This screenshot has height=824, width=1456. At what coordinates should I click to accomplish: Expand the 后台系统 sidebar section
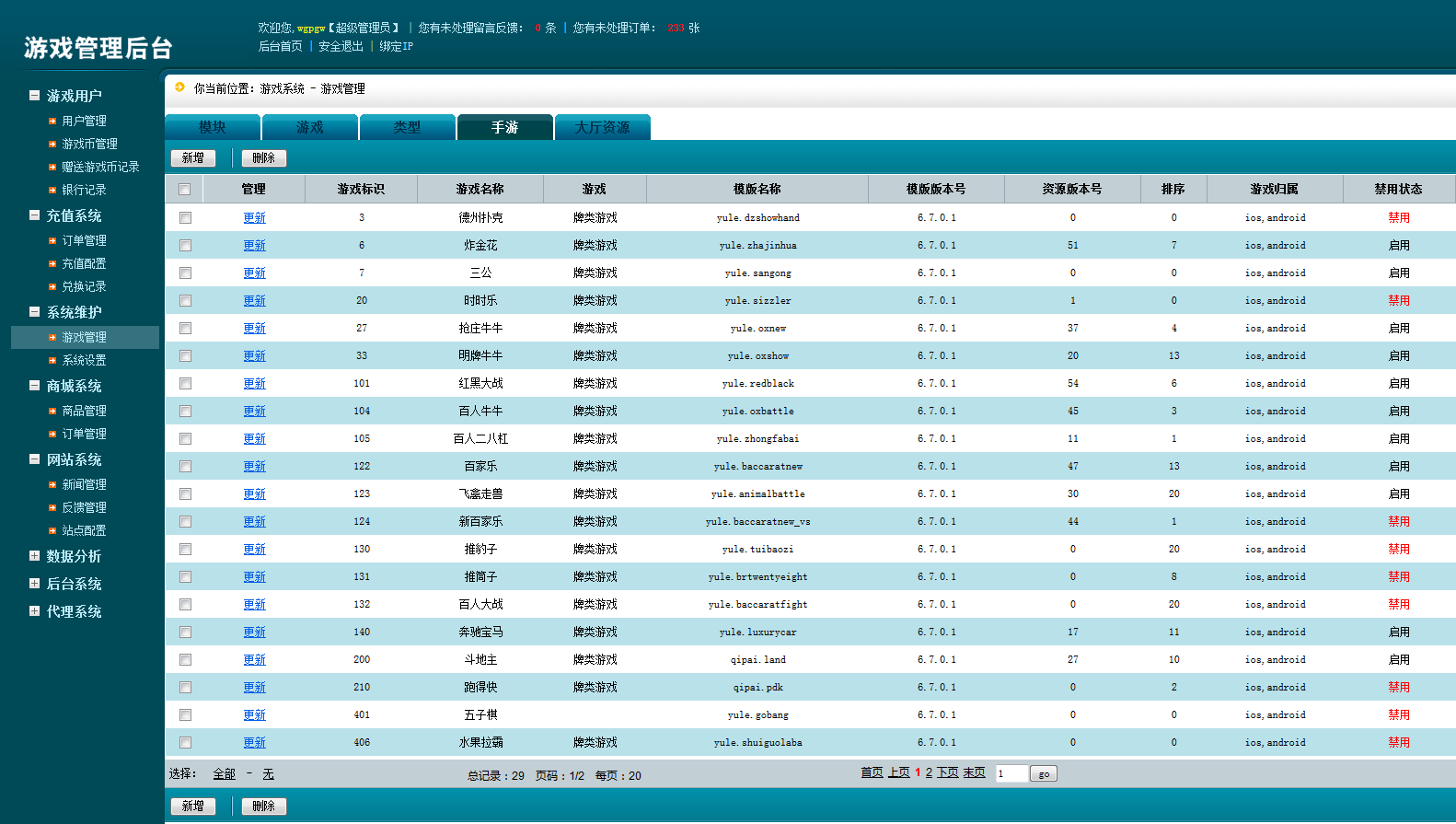[34, 584]
